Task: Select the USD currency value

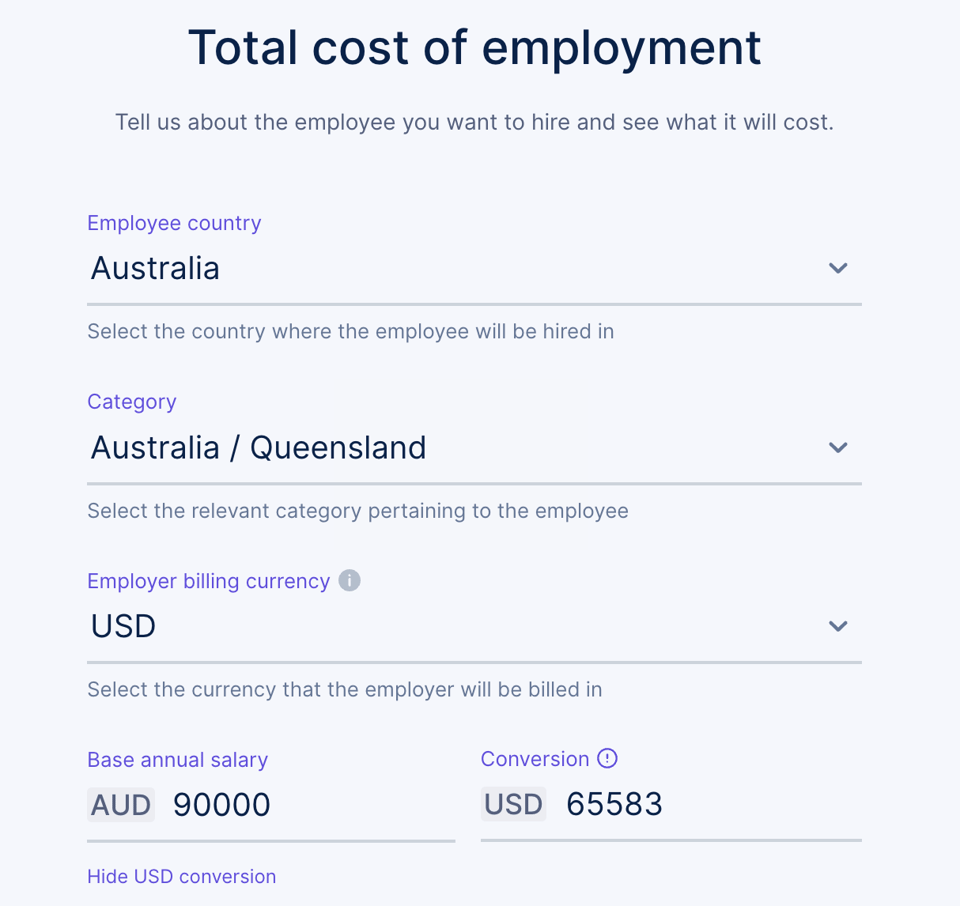Action: pyautogui.click(x=122, y=626)
